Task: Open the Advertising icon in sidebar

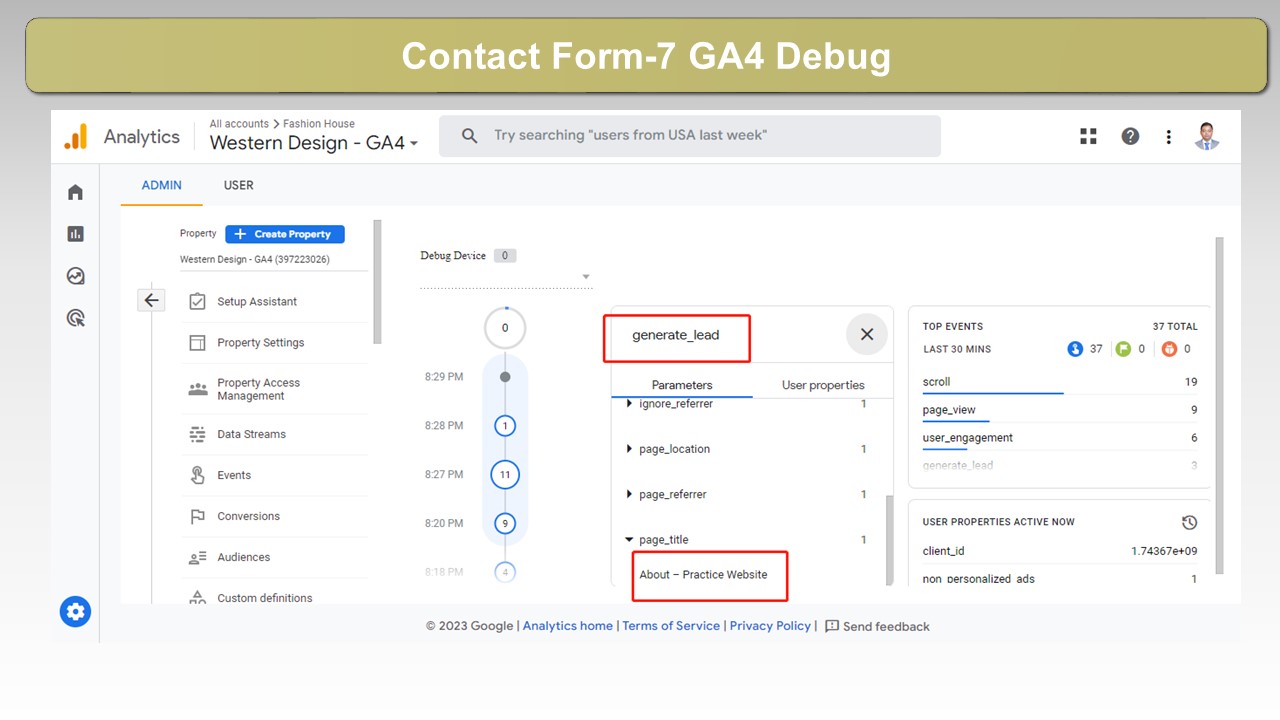Action: [x=76, y=318]
